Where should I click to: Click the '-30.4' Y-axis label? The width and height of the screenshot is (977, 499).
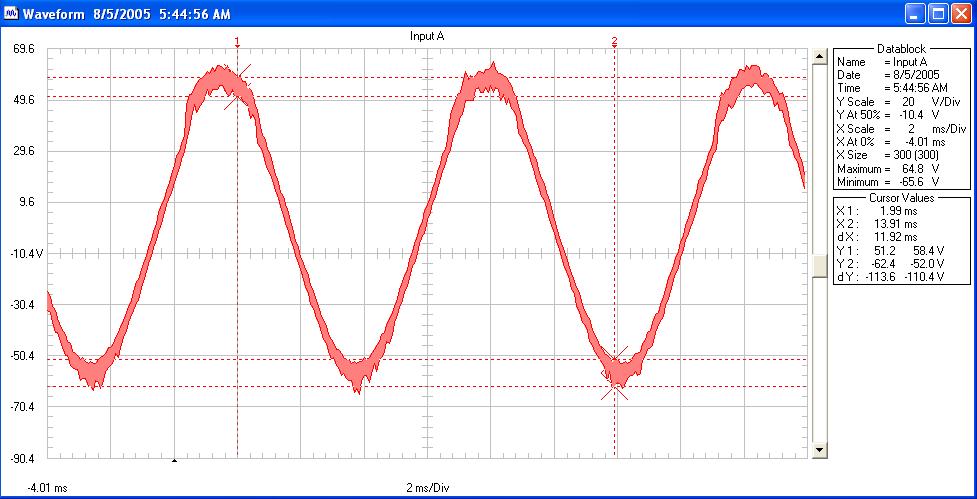coord(24,305)
